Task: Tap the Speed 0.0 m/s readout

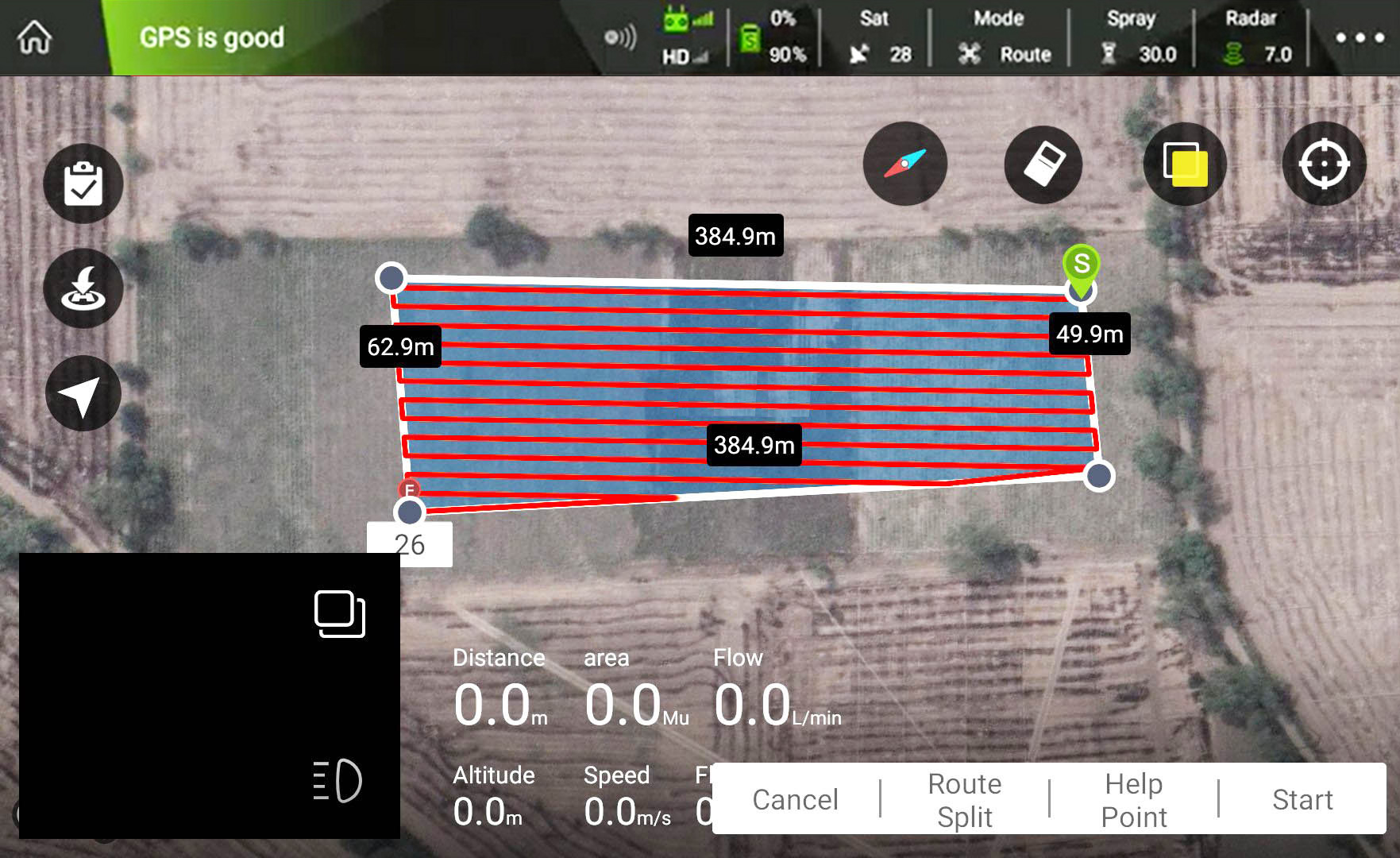Action: point(627,797)
